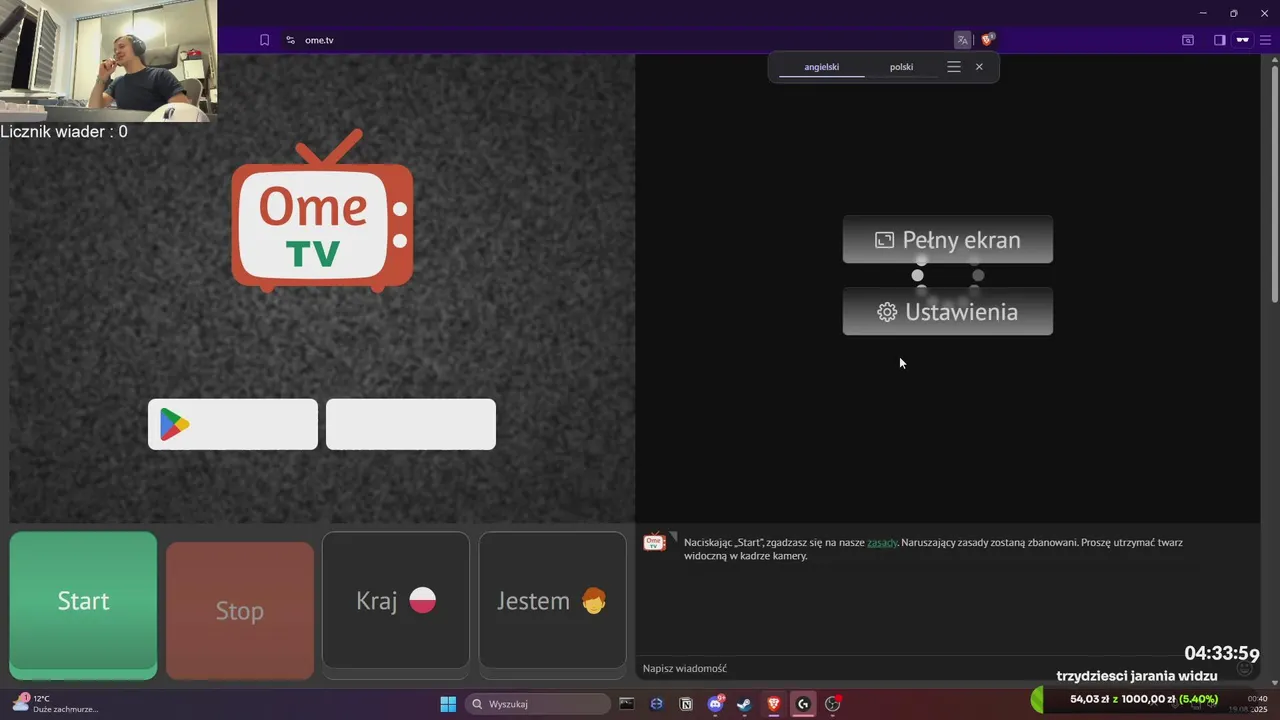Screen dimensions: 1280x720
Task: Click the Ome TV logo
Action: click(322, 212)
